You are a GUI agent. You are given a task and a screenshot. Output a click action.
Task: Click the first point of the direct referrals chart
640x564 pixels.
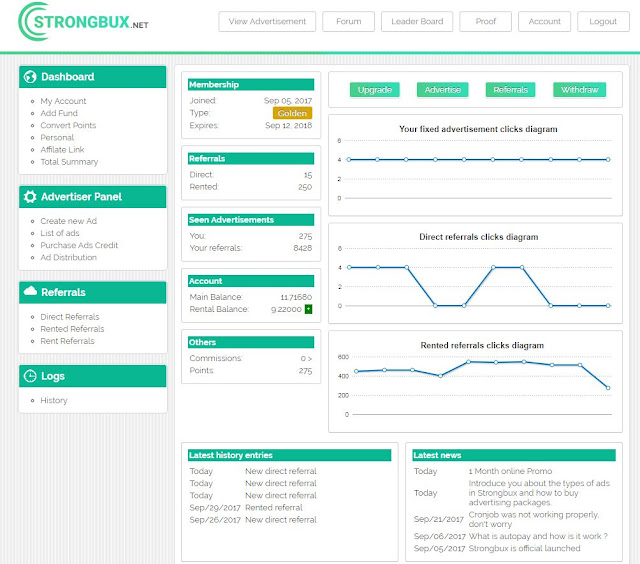349,267
